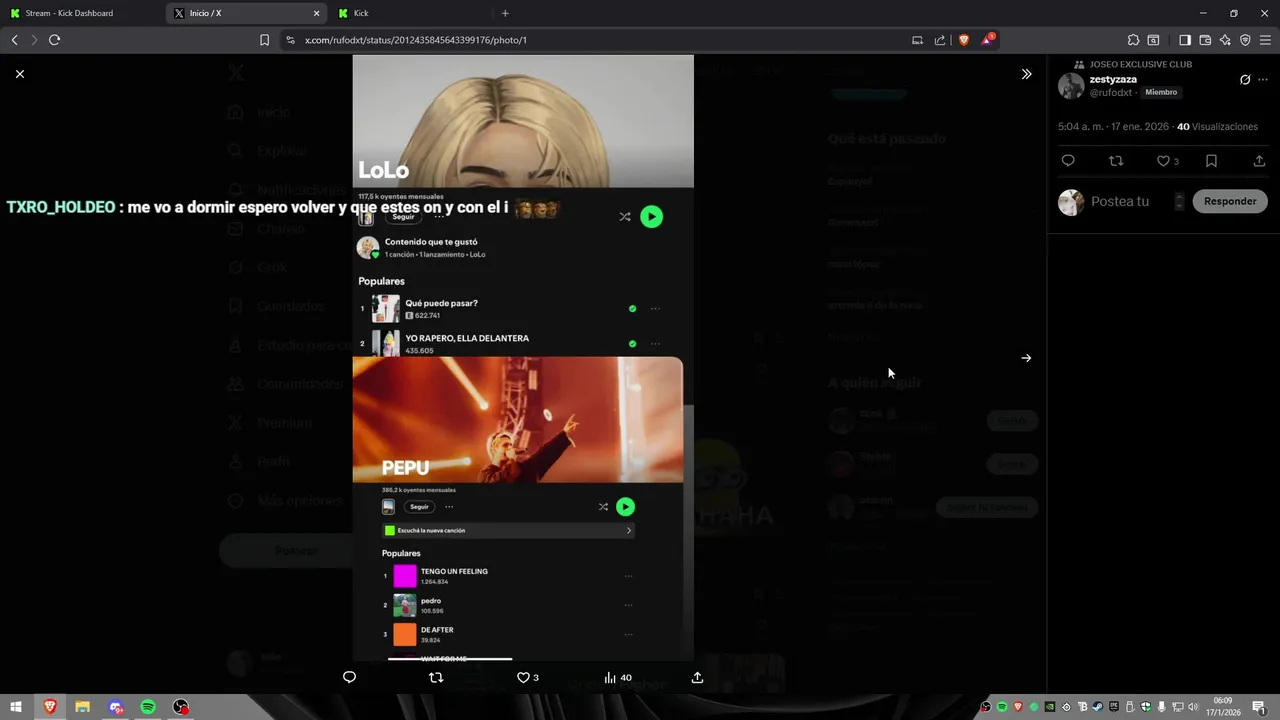Viewport: 1280px width, 720px height.
Task: Share this page from the address bar
Action: [940, 40]
